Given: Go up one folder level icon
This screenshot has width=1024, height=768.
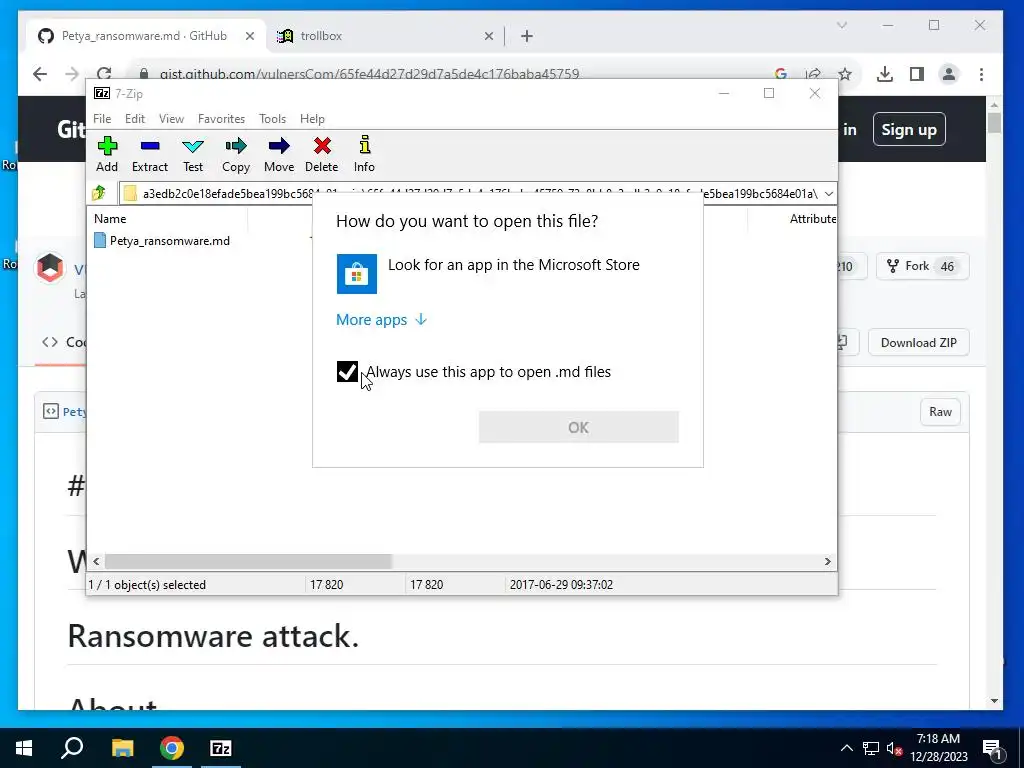Looking at the screenshot, I should 99,193.
